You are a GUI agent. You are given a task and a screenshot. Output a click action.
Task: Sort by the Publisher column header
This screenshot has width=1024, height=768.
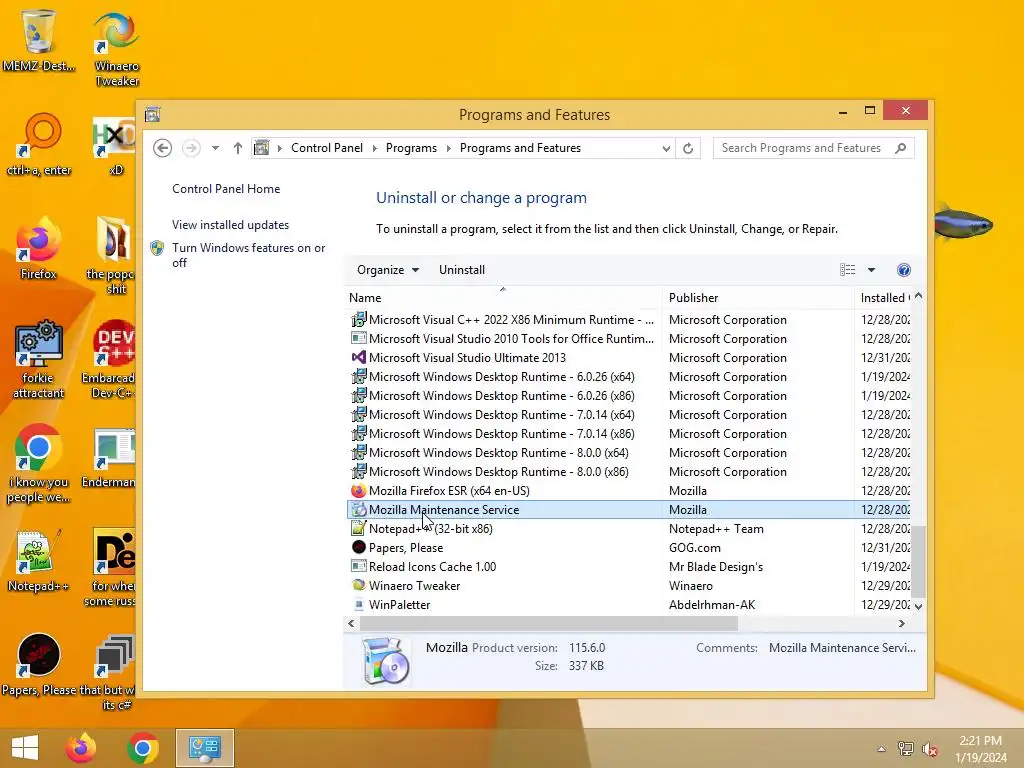[x=758, y=298]
